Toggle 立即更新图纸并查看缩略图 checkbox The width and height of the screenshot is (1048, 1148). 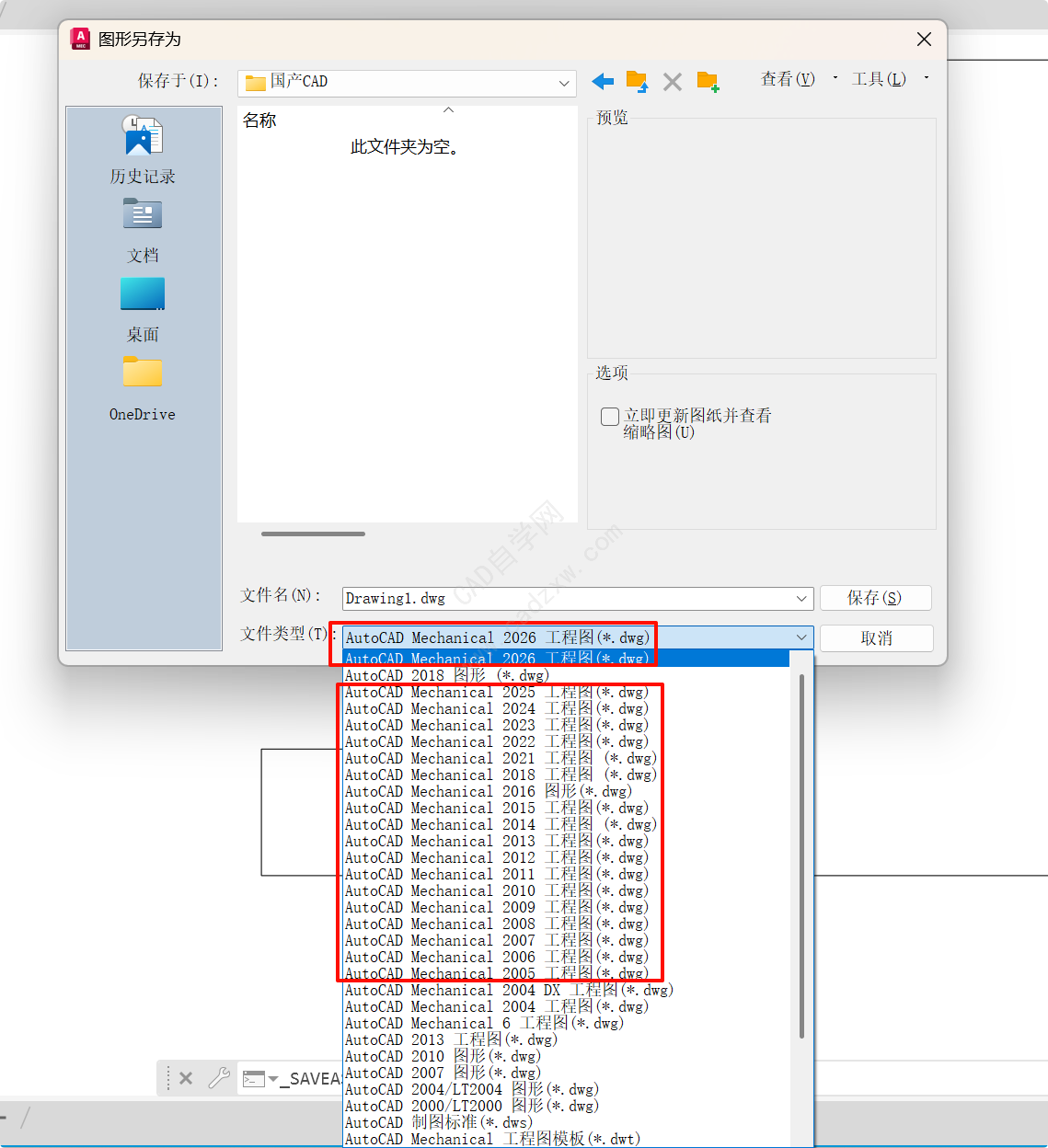coord(609,417)
